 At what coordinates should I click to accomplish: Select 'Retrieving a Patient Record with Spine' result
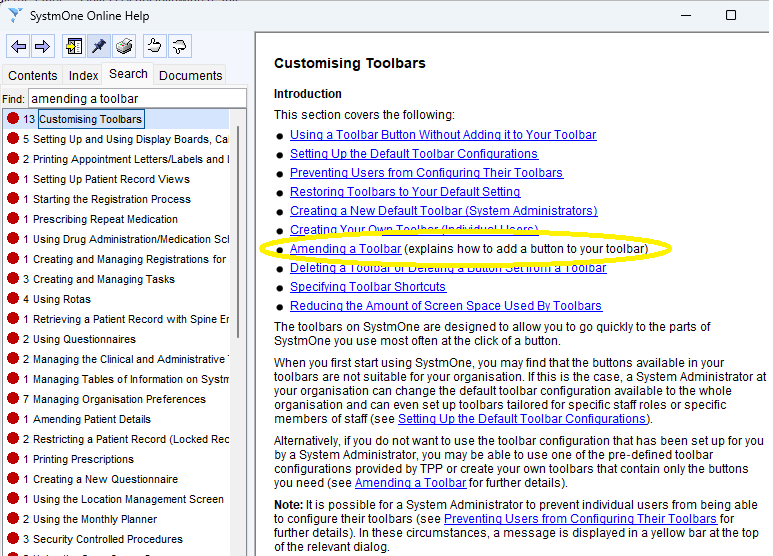(x=131, y=319)
